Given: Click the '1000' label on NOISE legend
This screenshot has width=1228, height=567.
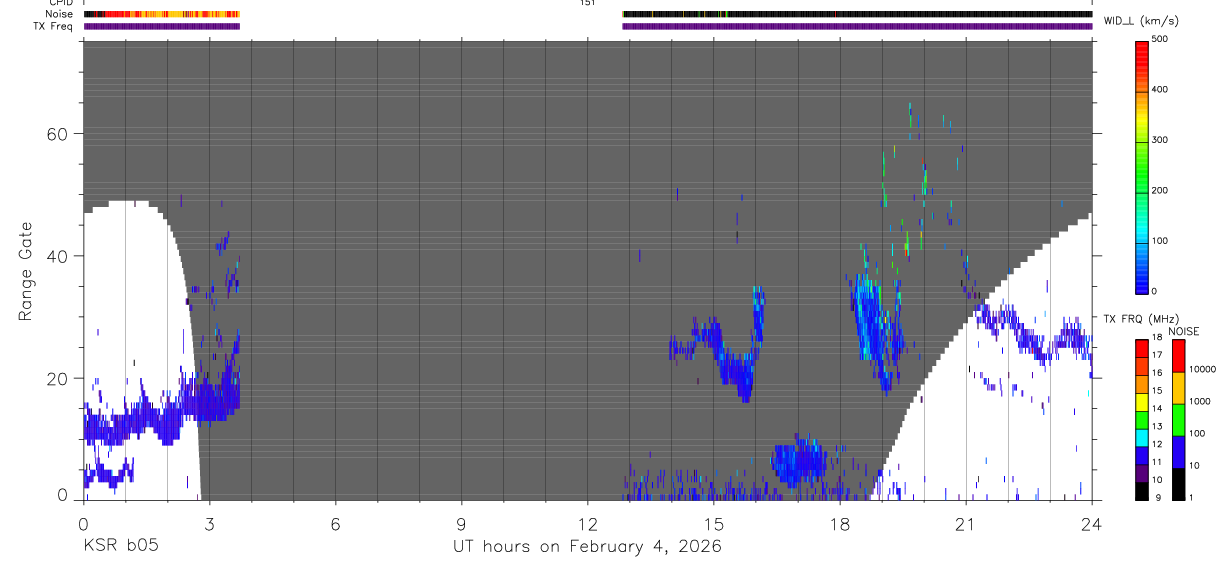Looking at the screenshot, I should pyautogui.click(x=1201, y=400).
